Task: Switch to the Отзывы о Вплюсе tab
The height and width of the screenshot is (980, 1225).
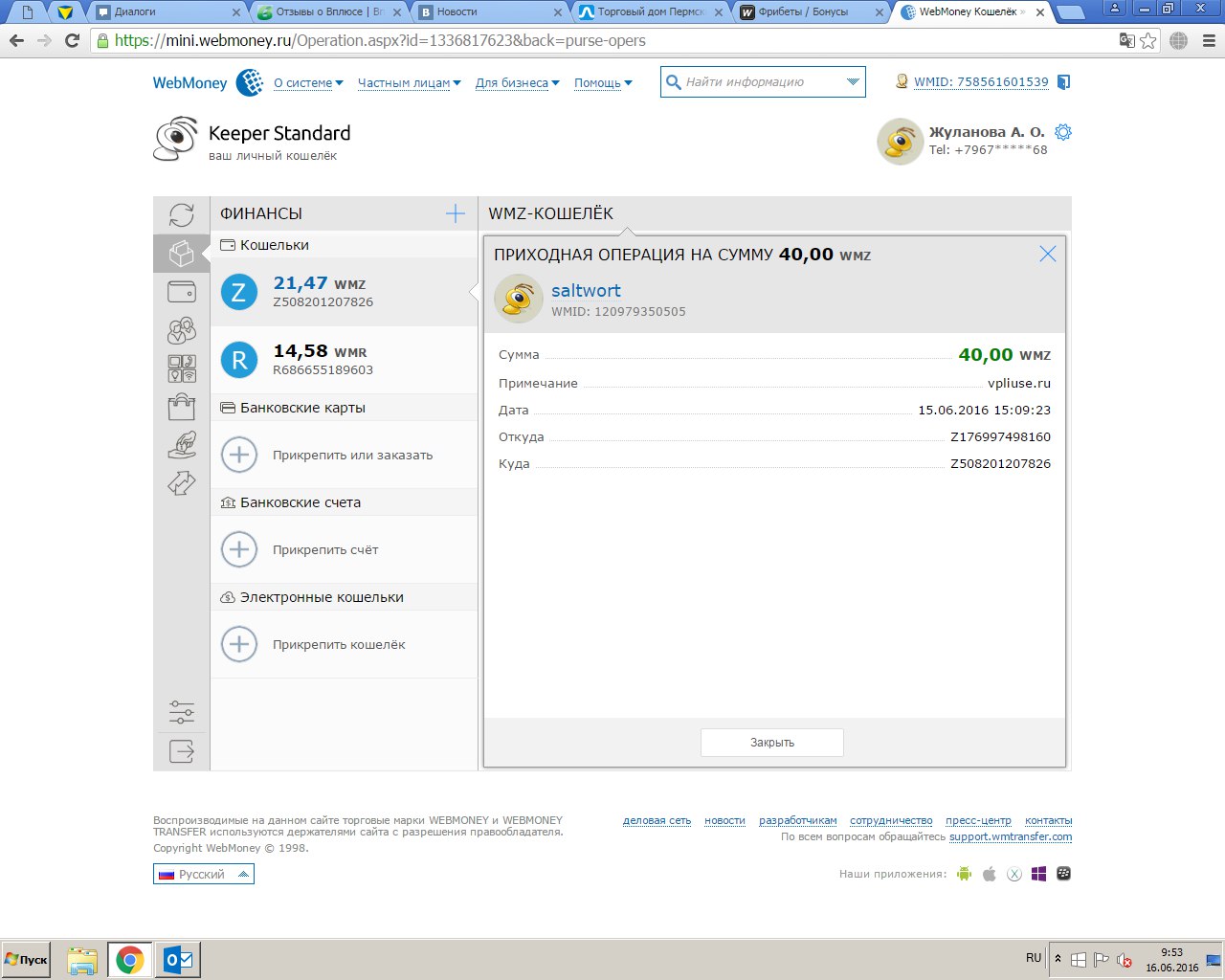Action: (x=328, y=12)
